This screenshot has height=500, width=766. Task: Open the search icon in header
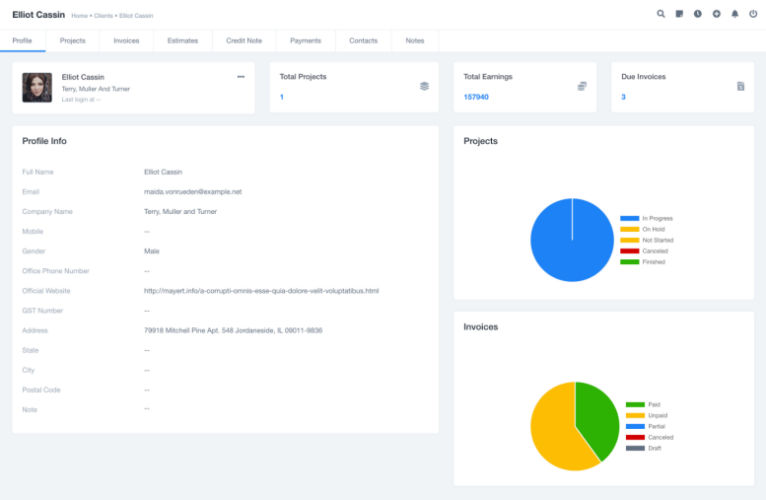point(661,14)
